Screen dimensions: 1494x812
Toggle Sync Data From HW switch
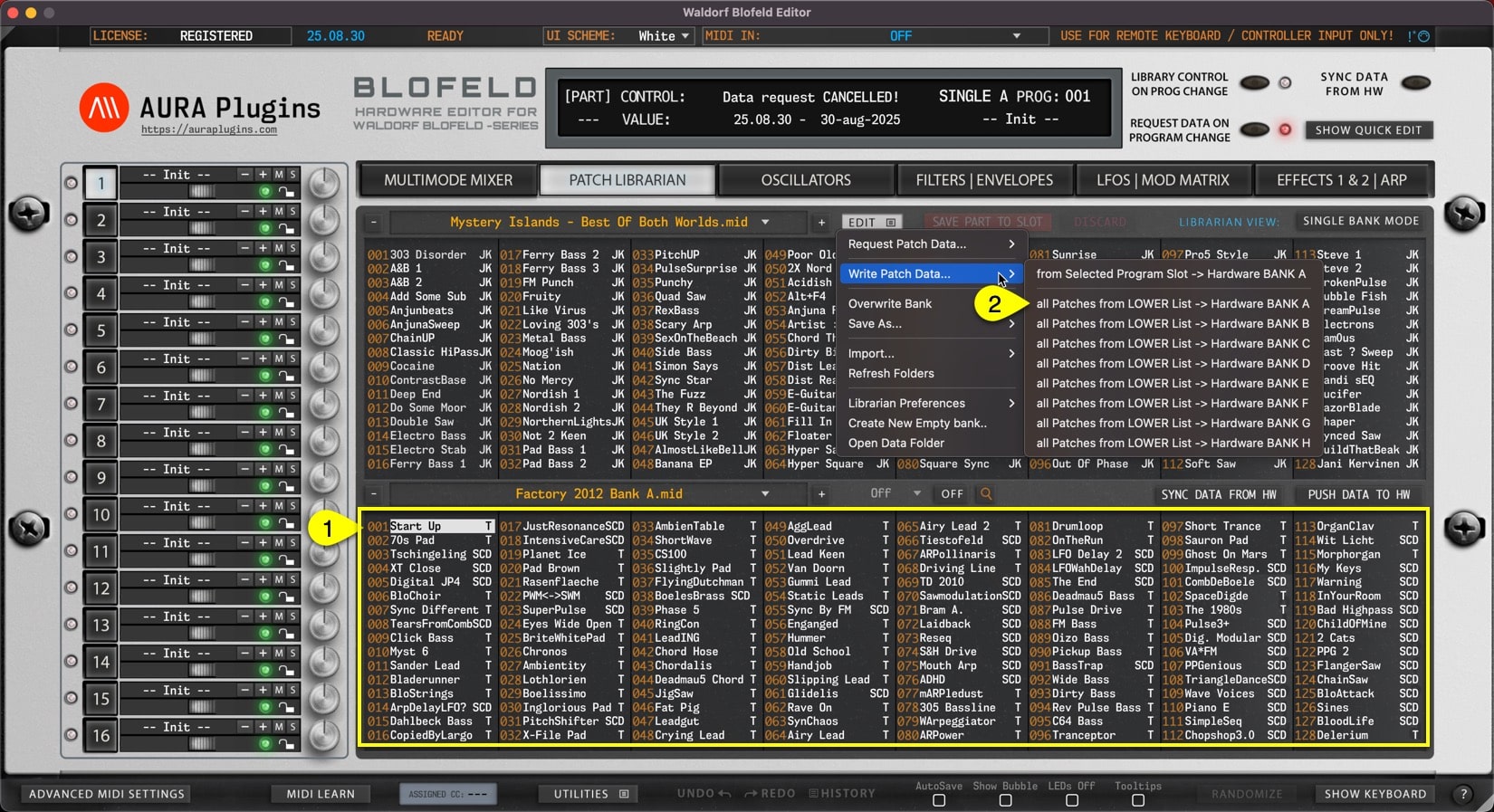pyautogui.click(x=1415, y=83)
